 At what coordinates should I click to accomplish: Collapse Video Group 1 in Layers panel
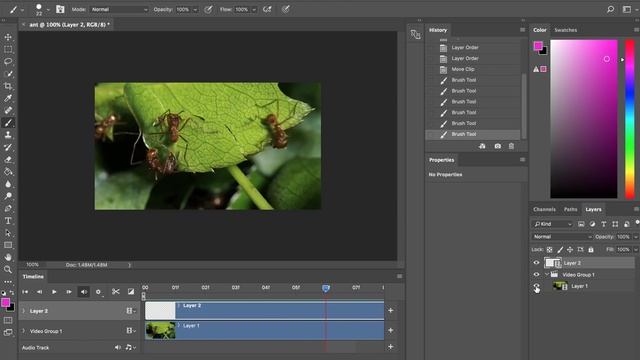tap(547, 275)
